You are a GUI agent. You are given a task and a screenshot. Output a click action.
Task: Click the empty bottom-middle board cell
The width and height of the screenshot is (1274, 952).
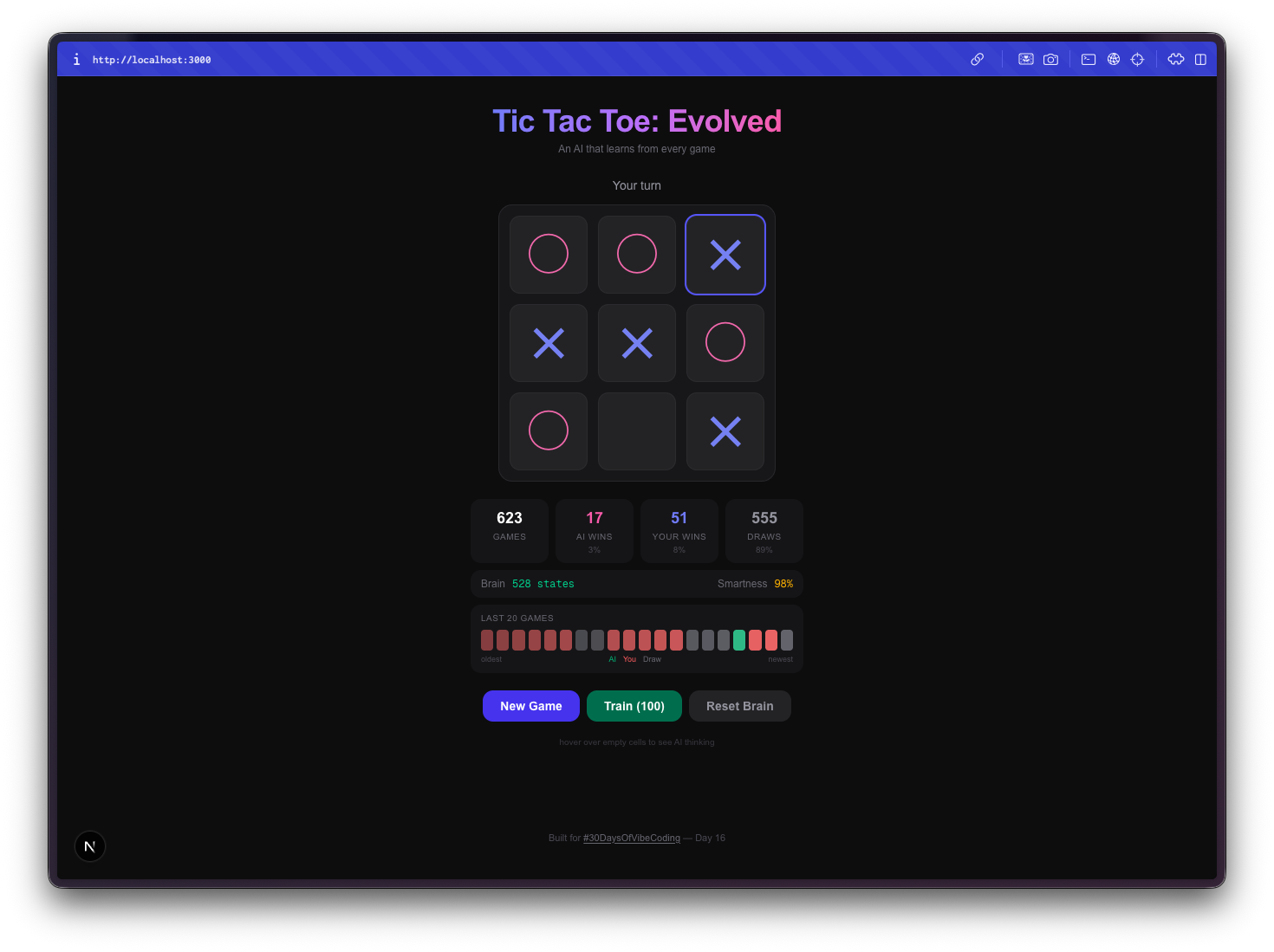pos(636,431)
